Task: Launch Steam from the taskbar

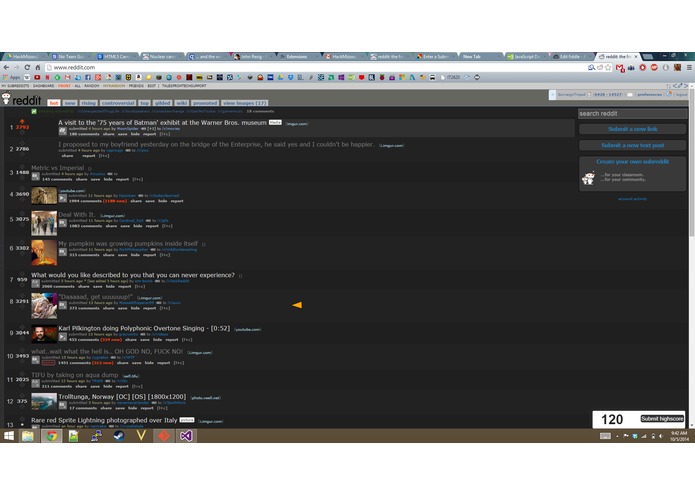Action: pos(118,436)
